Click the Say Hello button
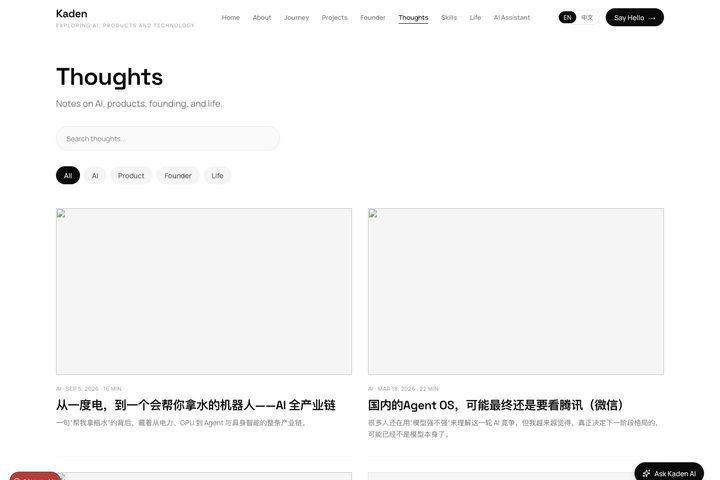 634,17
